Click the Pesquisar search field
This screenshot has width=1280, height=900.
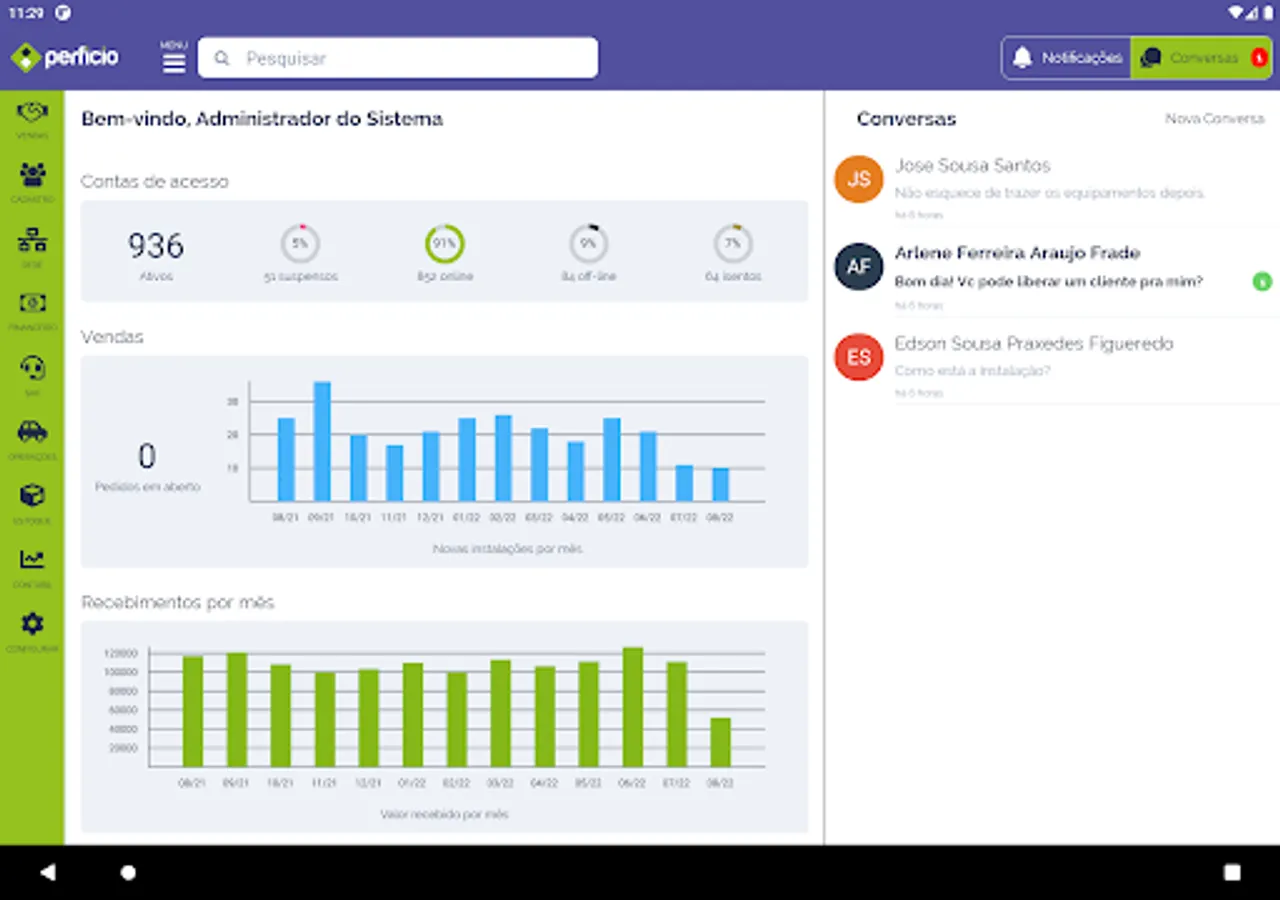[x=398, y=58]
